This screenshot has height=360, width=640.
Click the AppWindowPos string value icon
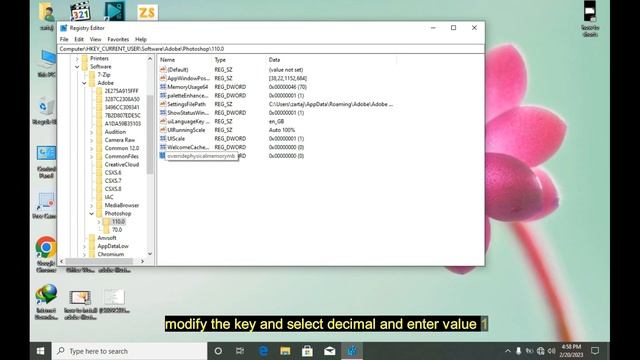click(163, 78)
